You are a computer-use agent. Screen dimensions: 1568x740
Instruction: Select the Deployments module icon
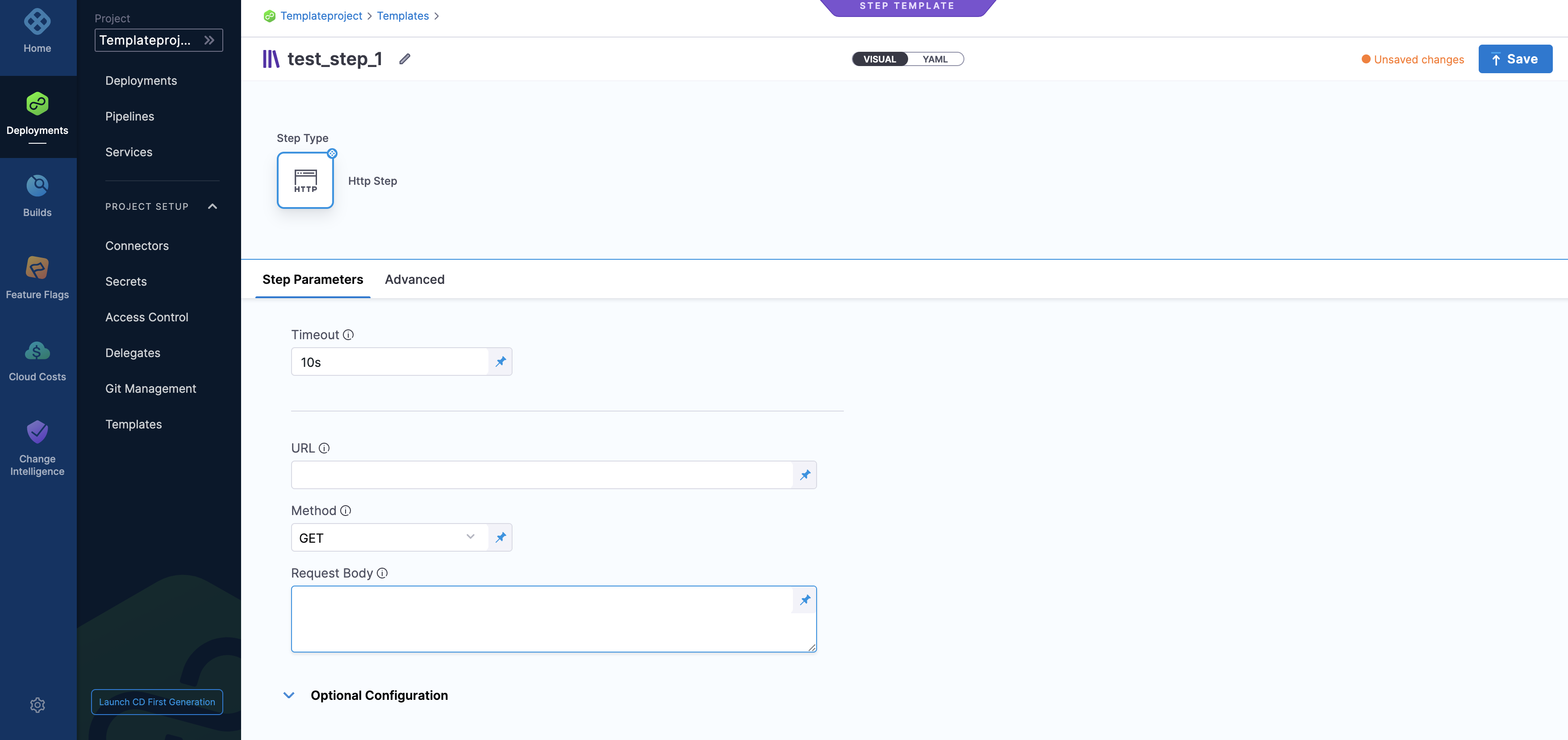[37, 104]
